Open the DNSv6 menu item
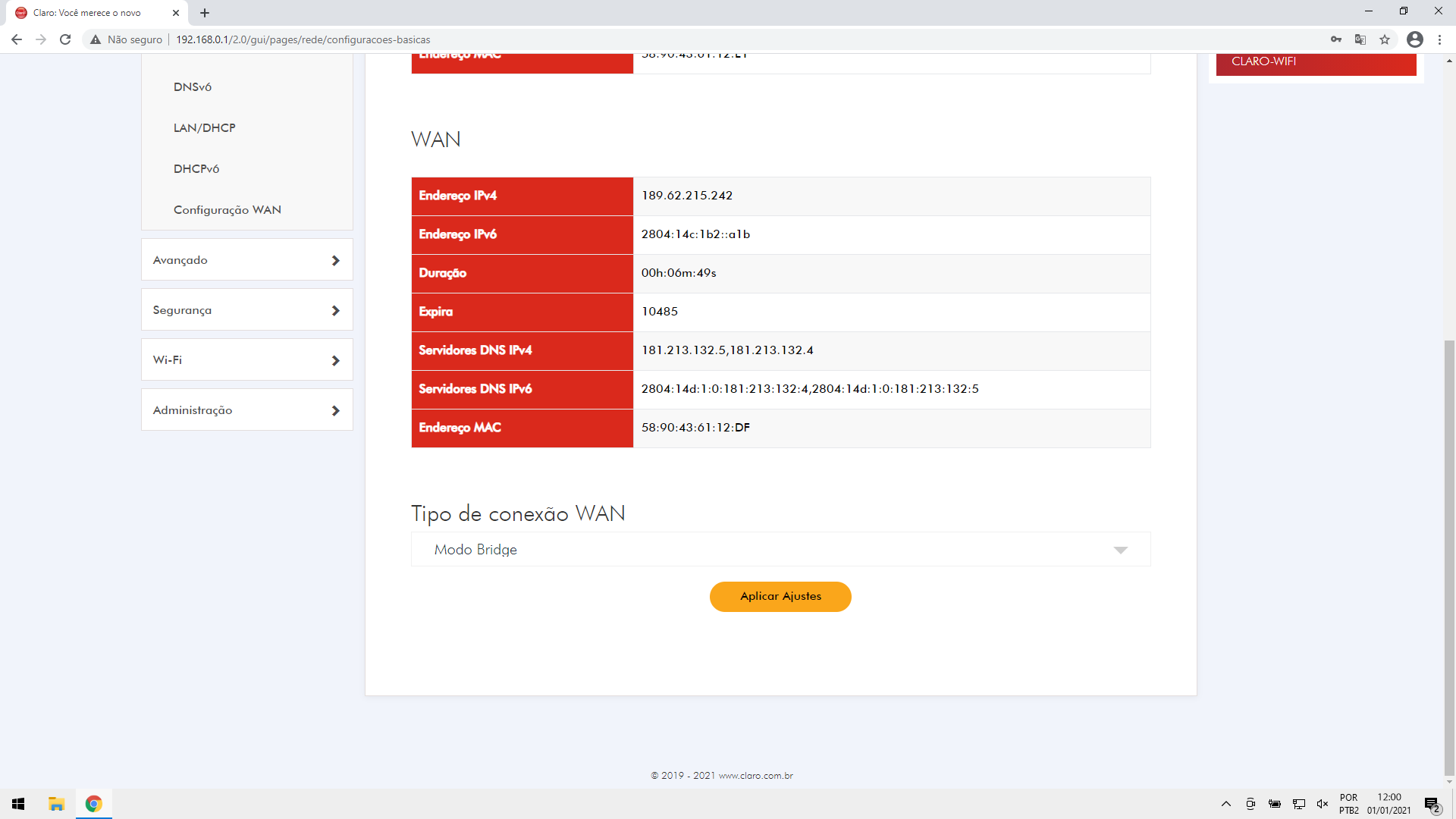This screenshot has width=1456, height=819. 193,87
